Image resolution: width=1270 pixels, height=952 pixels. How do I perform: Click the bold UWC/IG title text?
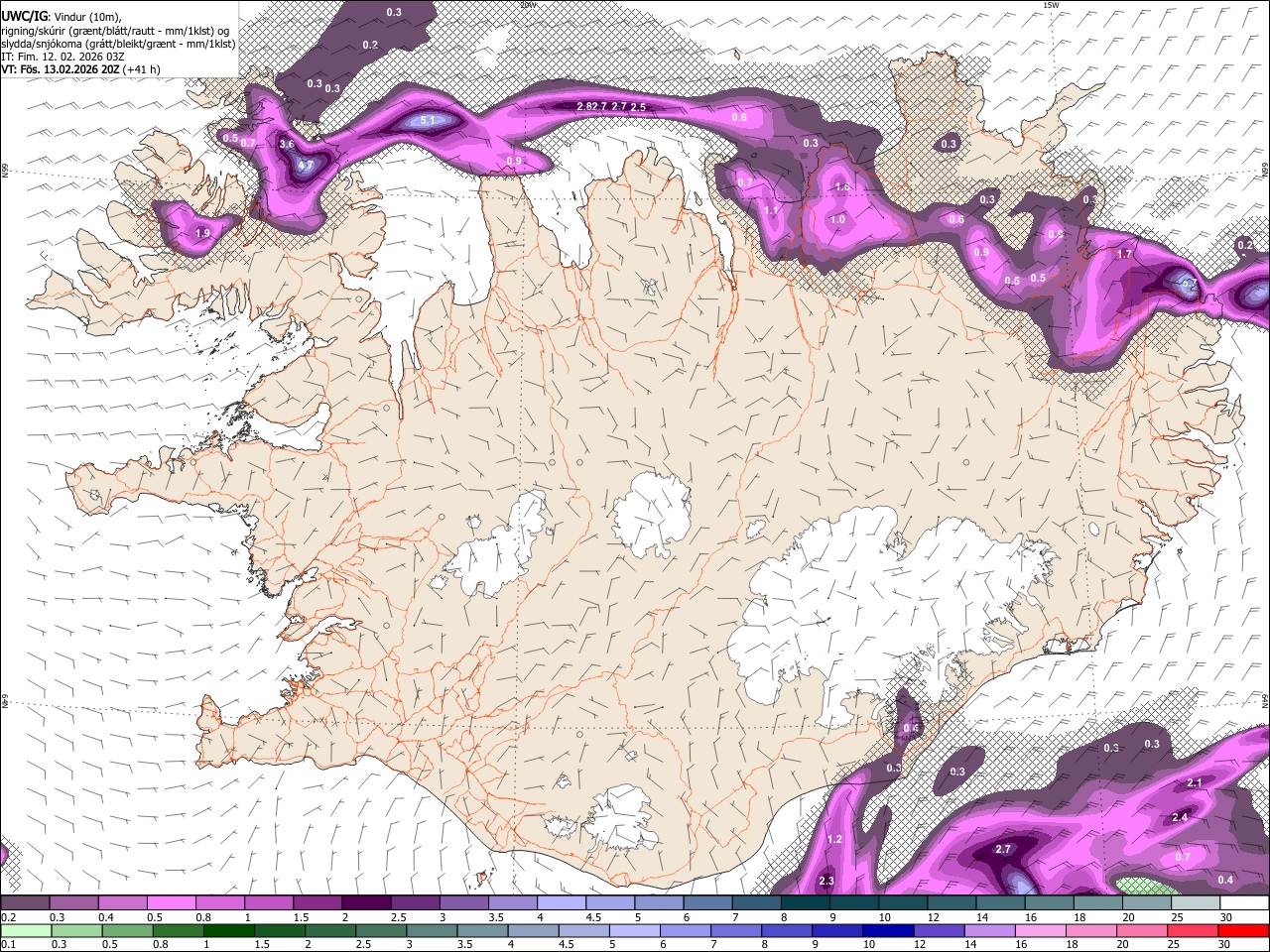[x=23, y=17]
